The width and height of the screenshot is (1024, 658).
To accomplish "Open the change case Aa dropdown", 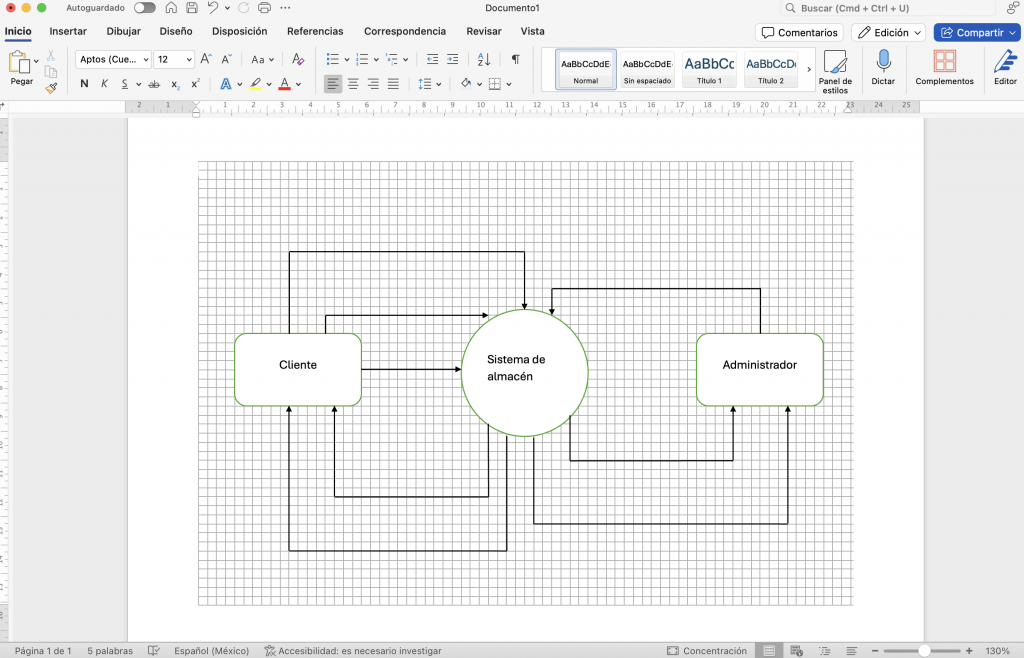I will point(262,59).
